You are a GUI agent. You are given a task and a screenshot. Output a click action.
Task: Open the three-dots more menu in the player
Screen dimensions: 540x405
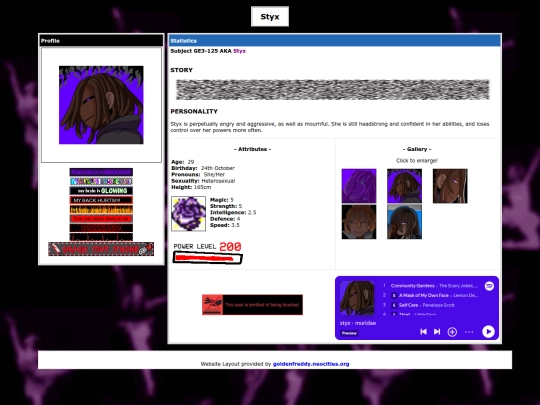(x=469, y=332)
